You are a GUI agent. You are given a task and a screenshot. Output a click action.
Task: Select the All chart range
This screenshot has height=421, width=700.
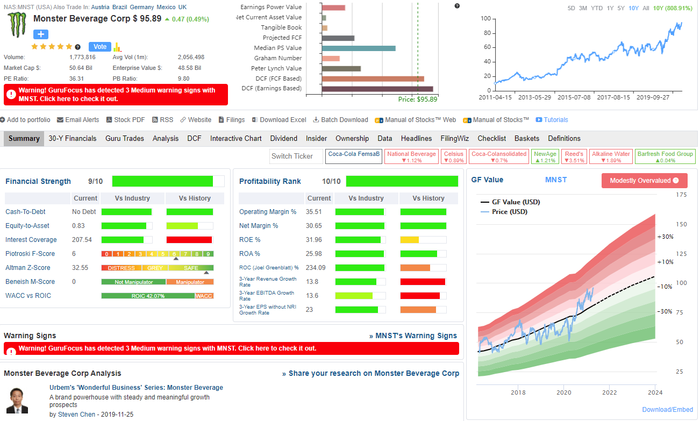[x=646, y=8]
